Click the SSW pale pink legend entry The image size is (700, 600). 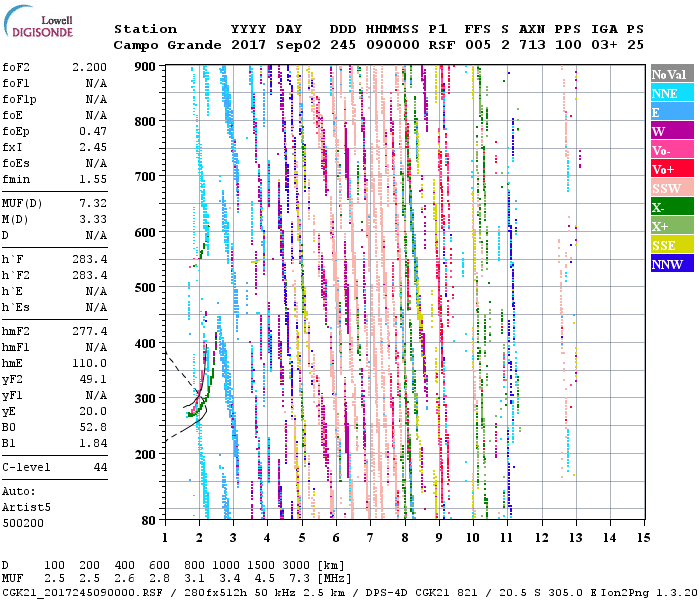pos(671,188)
